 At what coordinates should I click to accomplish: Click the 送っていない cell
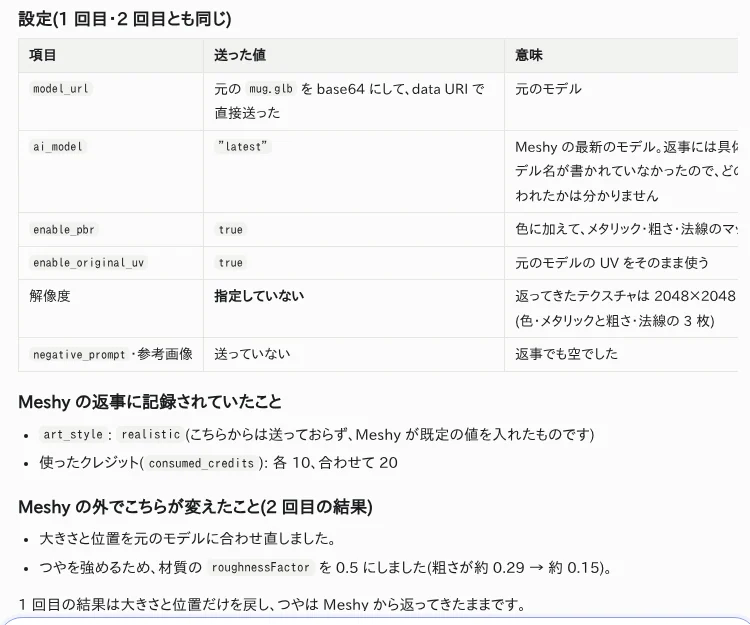[x=252, y=354]
